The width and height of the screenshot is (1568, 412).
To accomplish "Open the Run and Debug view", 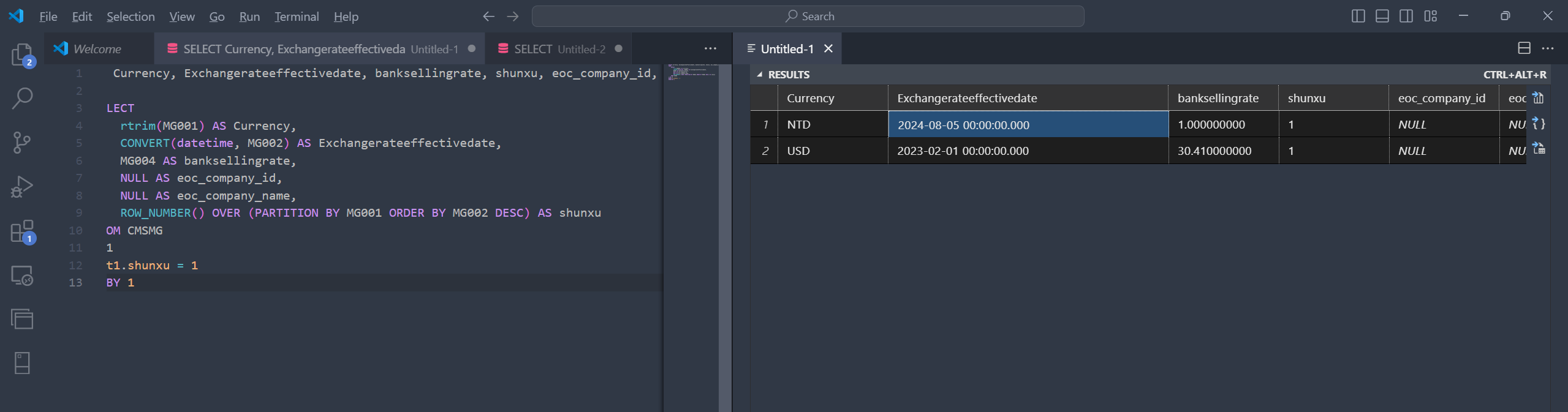I will point(22,187).
